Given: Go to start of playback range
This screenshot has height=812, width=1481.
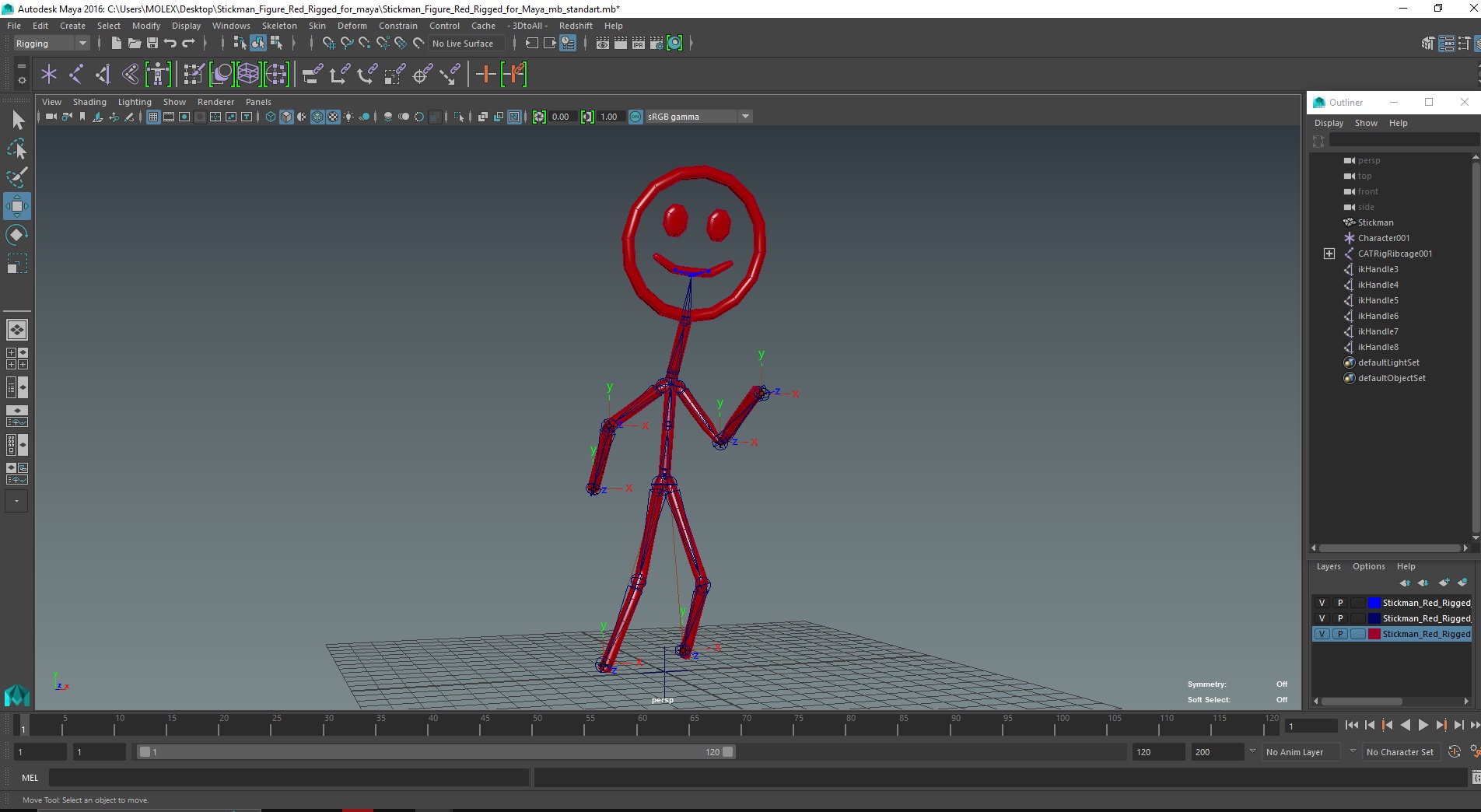Looking at the screenshot, I should coord(1352,725).
